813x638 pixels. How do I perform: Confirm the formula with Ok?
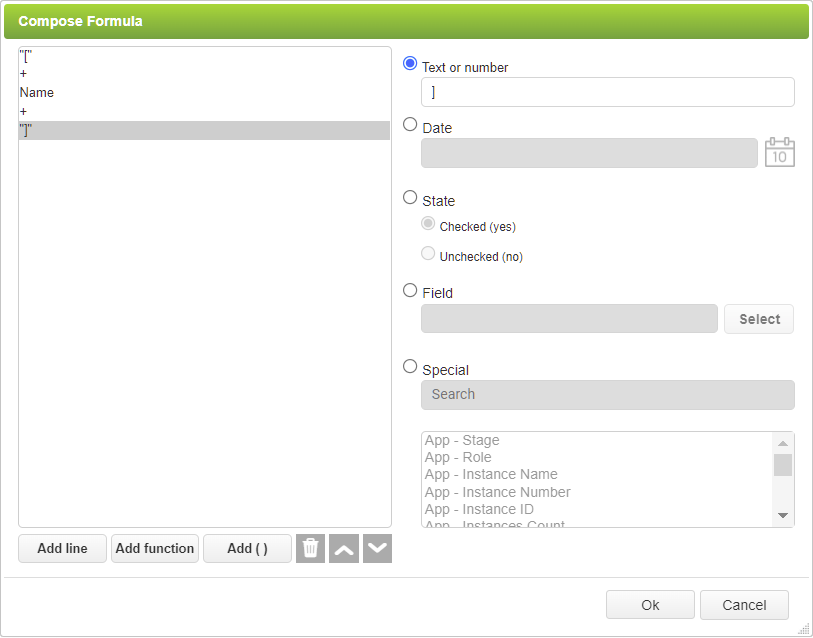pyautogui.click(x=650, y=605)
